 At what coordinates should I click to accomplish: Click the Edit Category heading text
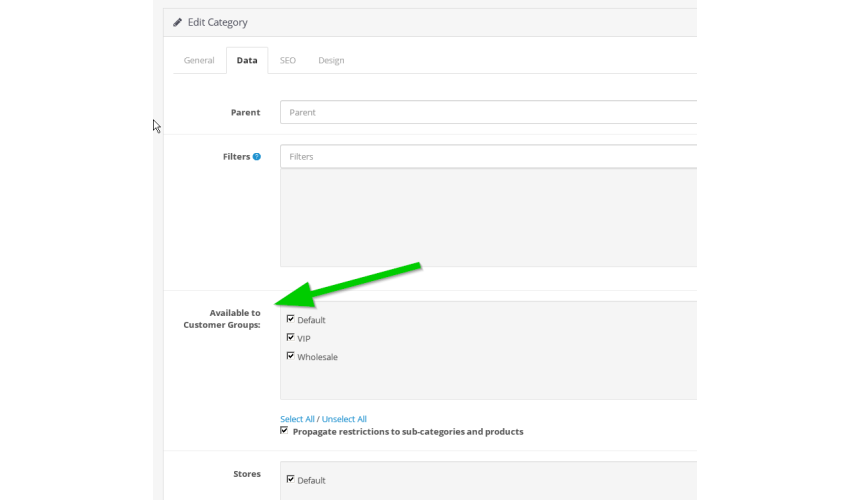point(217,22)
